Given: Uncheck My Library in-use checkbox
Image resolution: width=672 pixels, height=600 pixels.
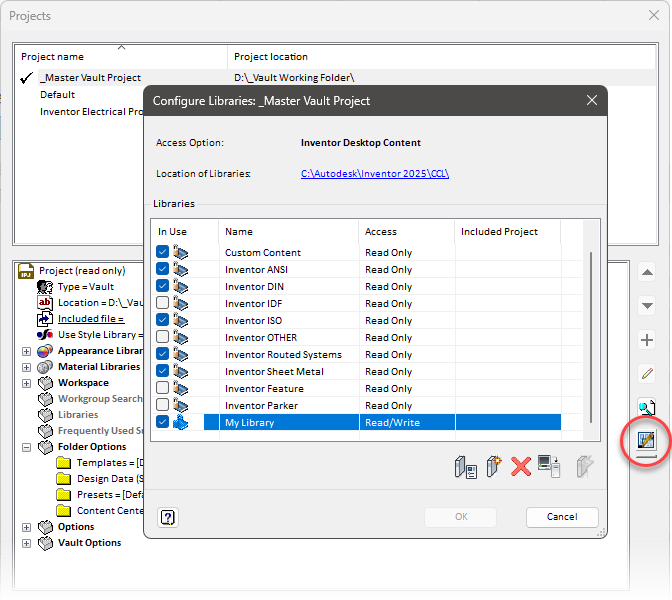Looking at the screenshot, I should tap(162, 422).
